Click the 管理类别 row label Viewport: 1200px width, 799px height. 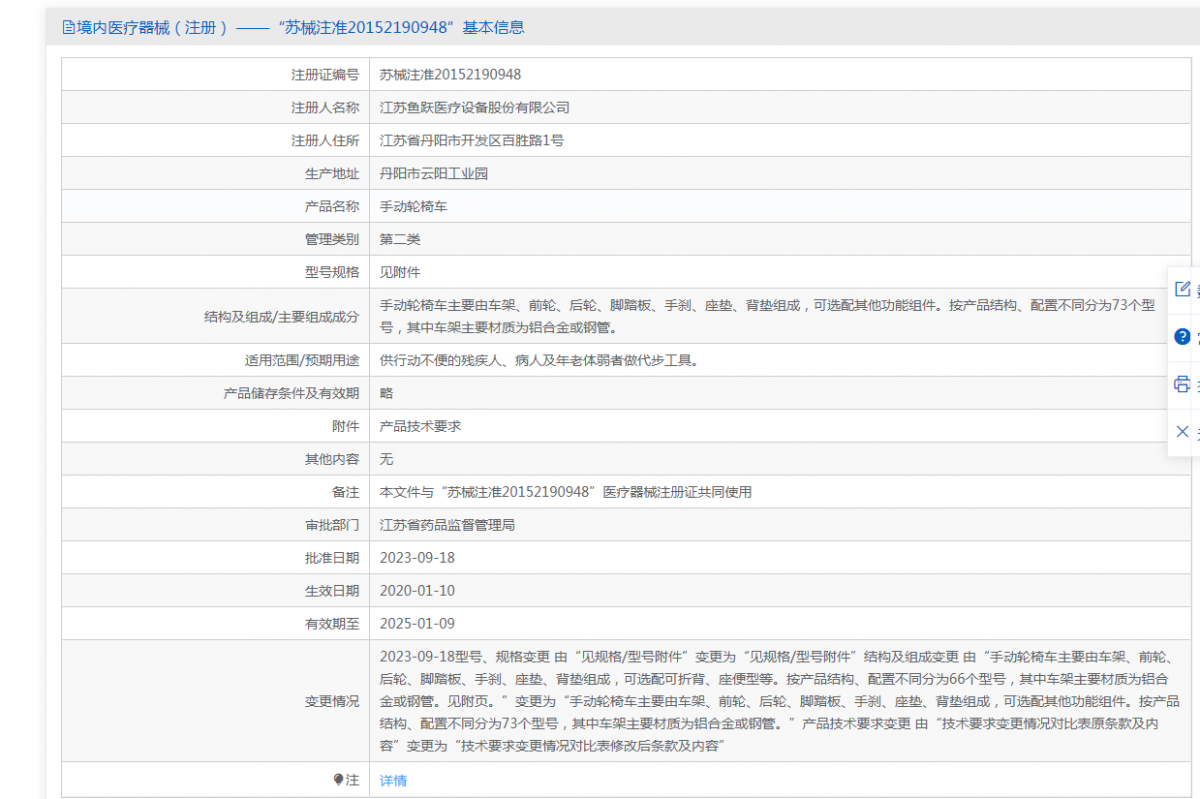(332, 240)
